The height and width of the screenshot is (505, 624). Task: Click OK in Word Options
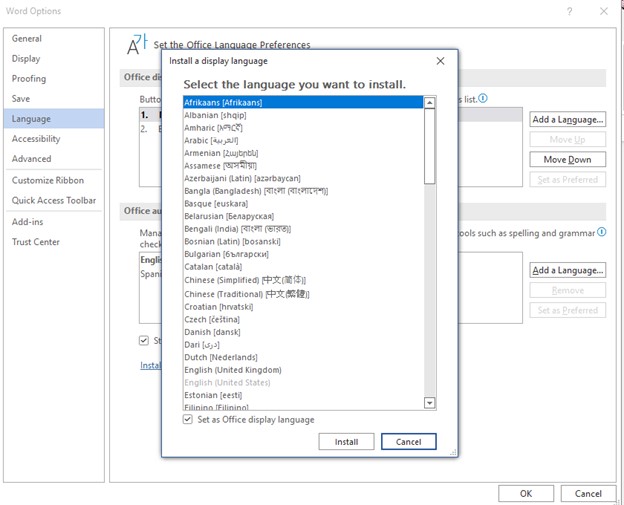coord(526,493)
